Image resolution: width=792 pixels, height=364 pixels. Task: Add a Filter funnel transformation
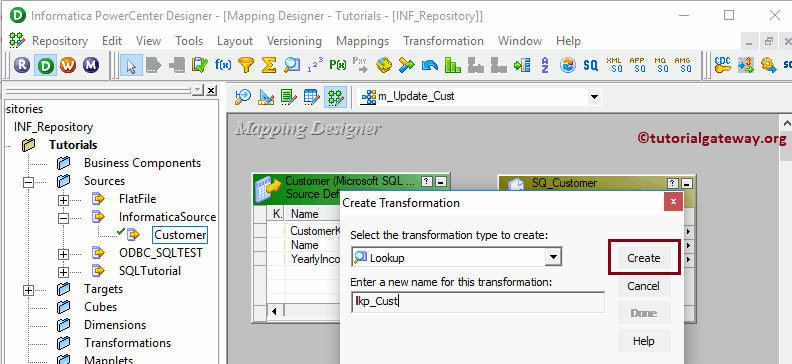(246, 65)
